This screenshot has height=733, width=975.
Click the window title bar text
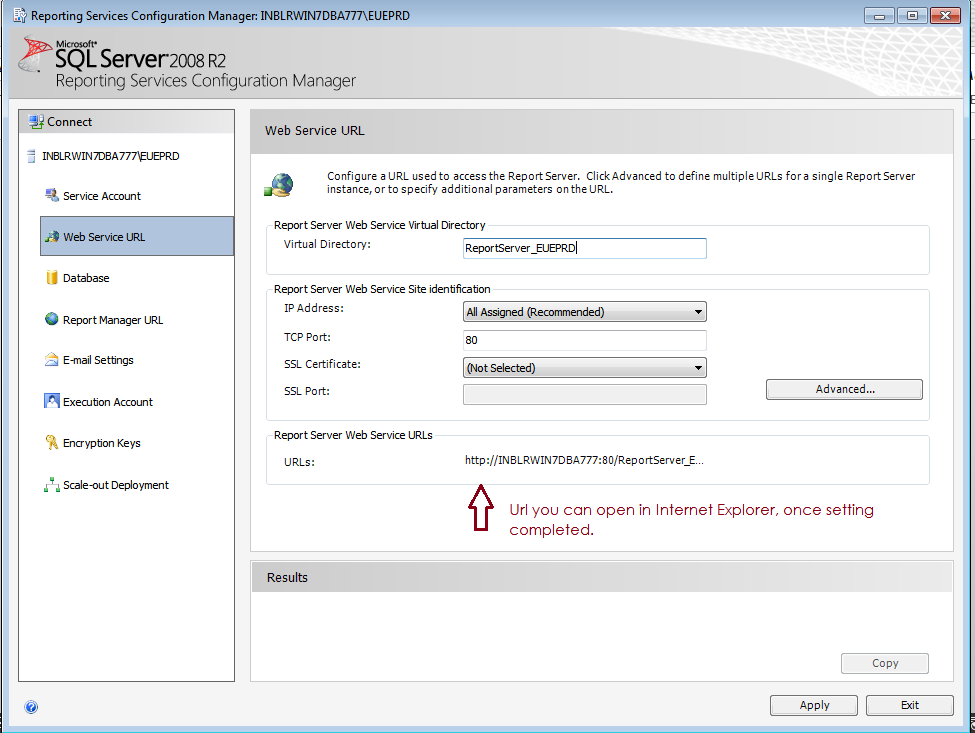pos(220,16)
